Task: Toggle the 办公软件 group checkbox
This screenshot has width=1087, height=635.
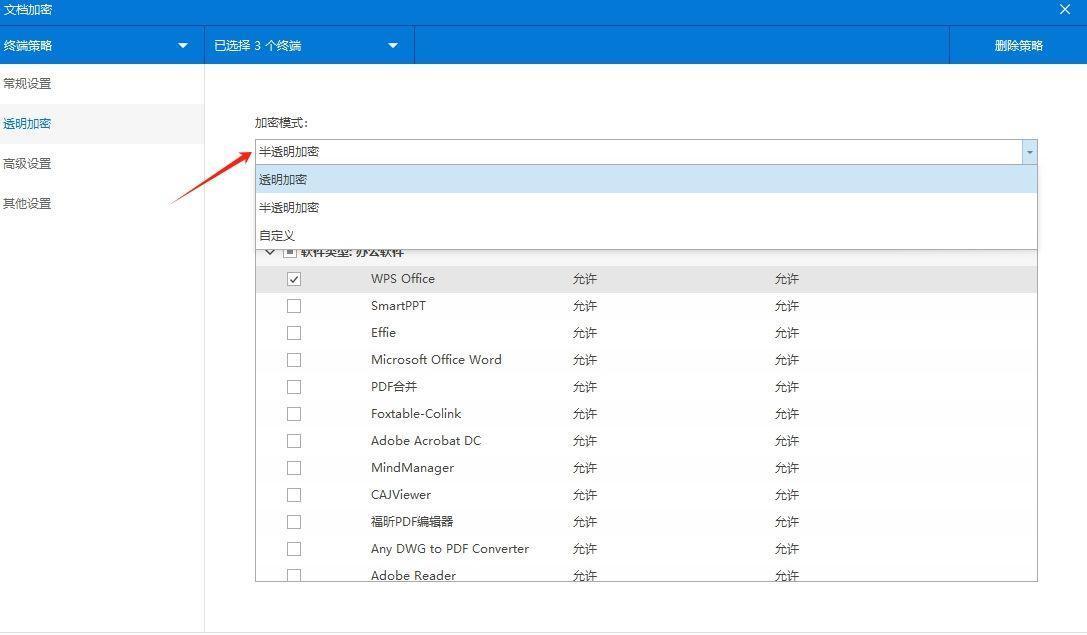Action: coord(290,253)
